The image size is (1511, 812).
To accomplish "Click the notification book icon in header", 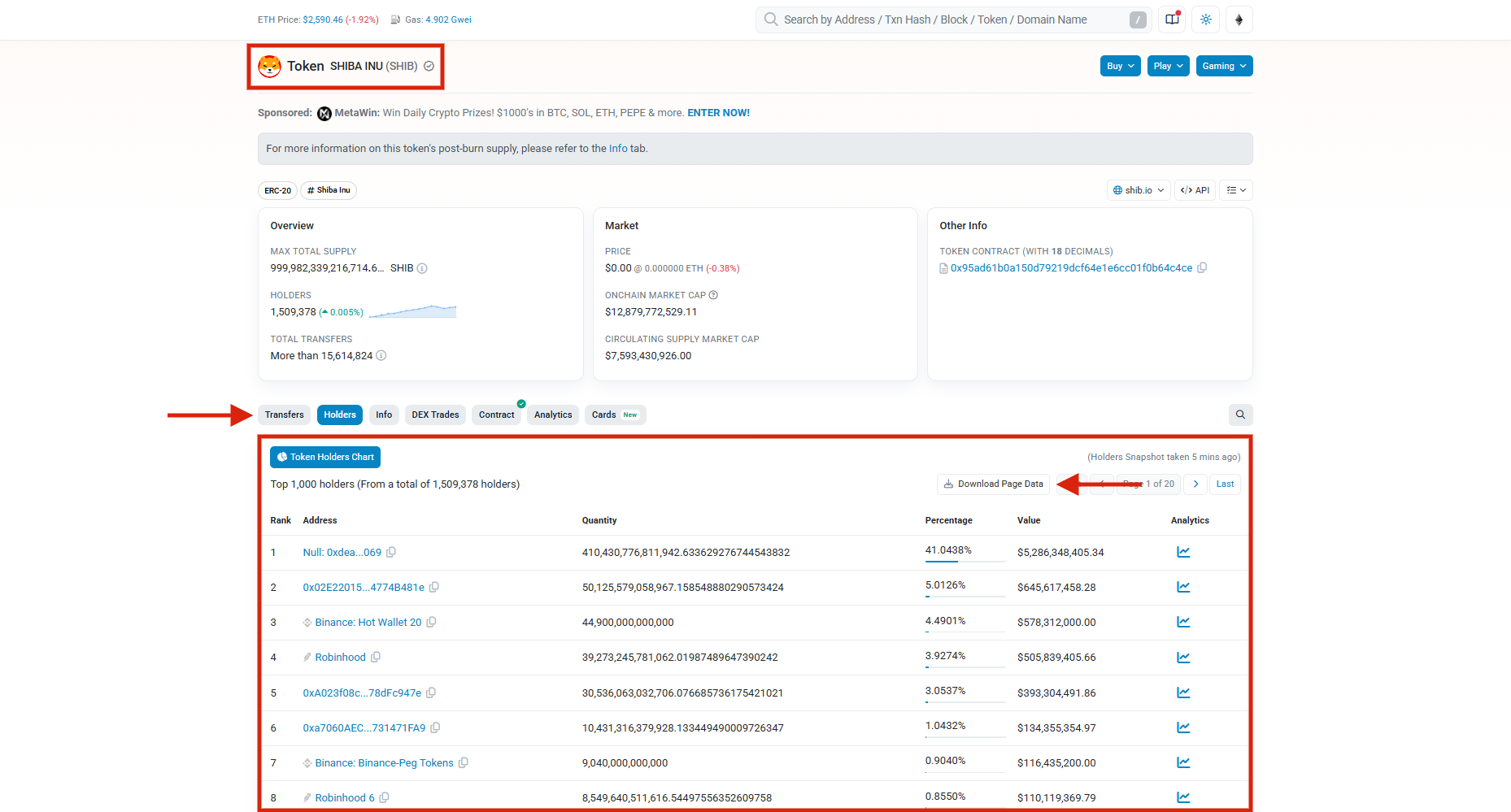I will click(x=1172, y=20).
